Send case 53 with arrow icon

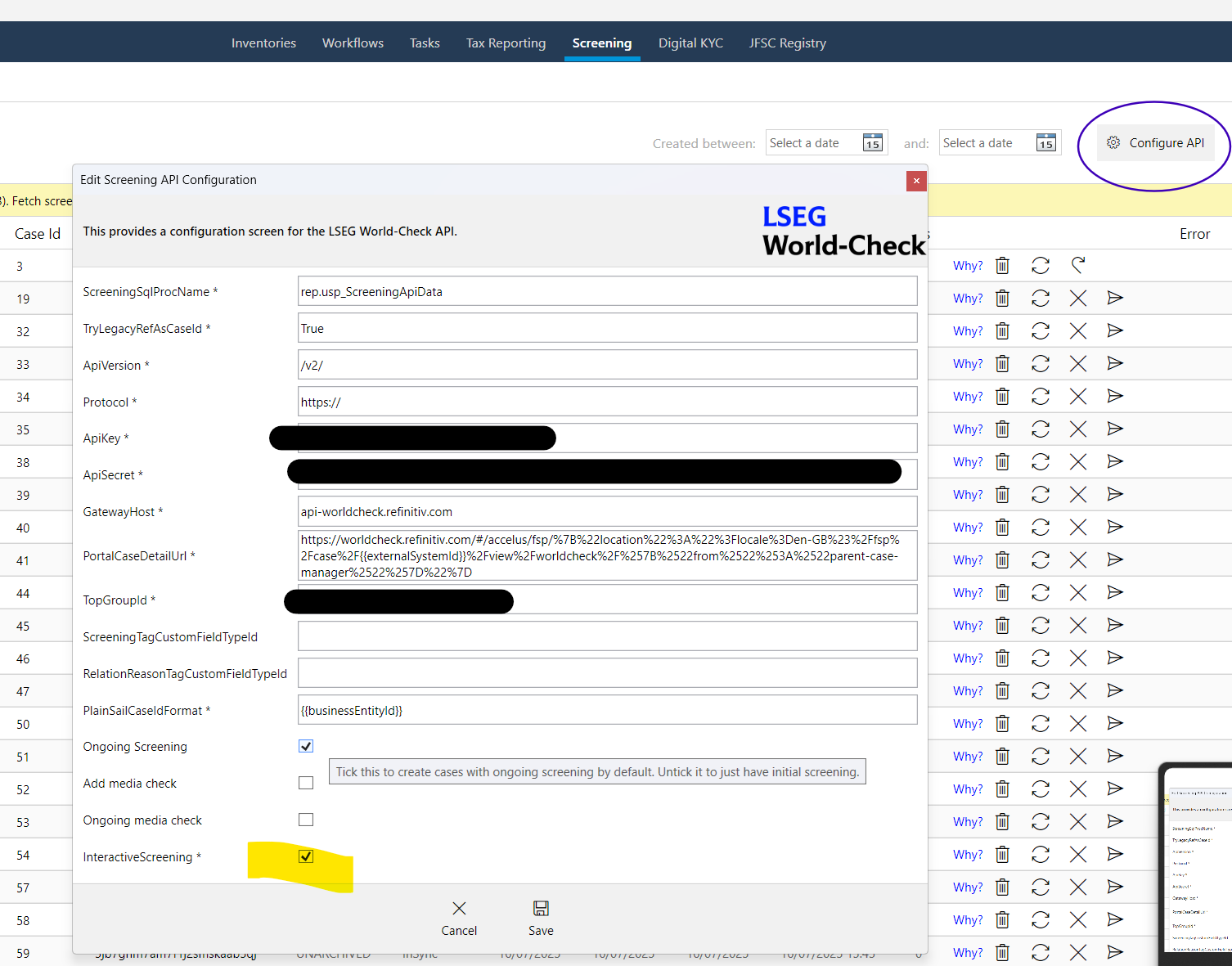[1115, 821]
